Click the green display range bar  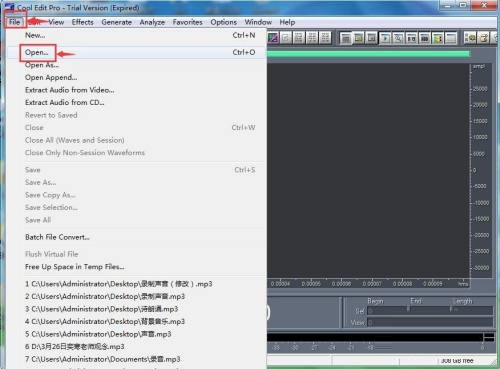368,53
